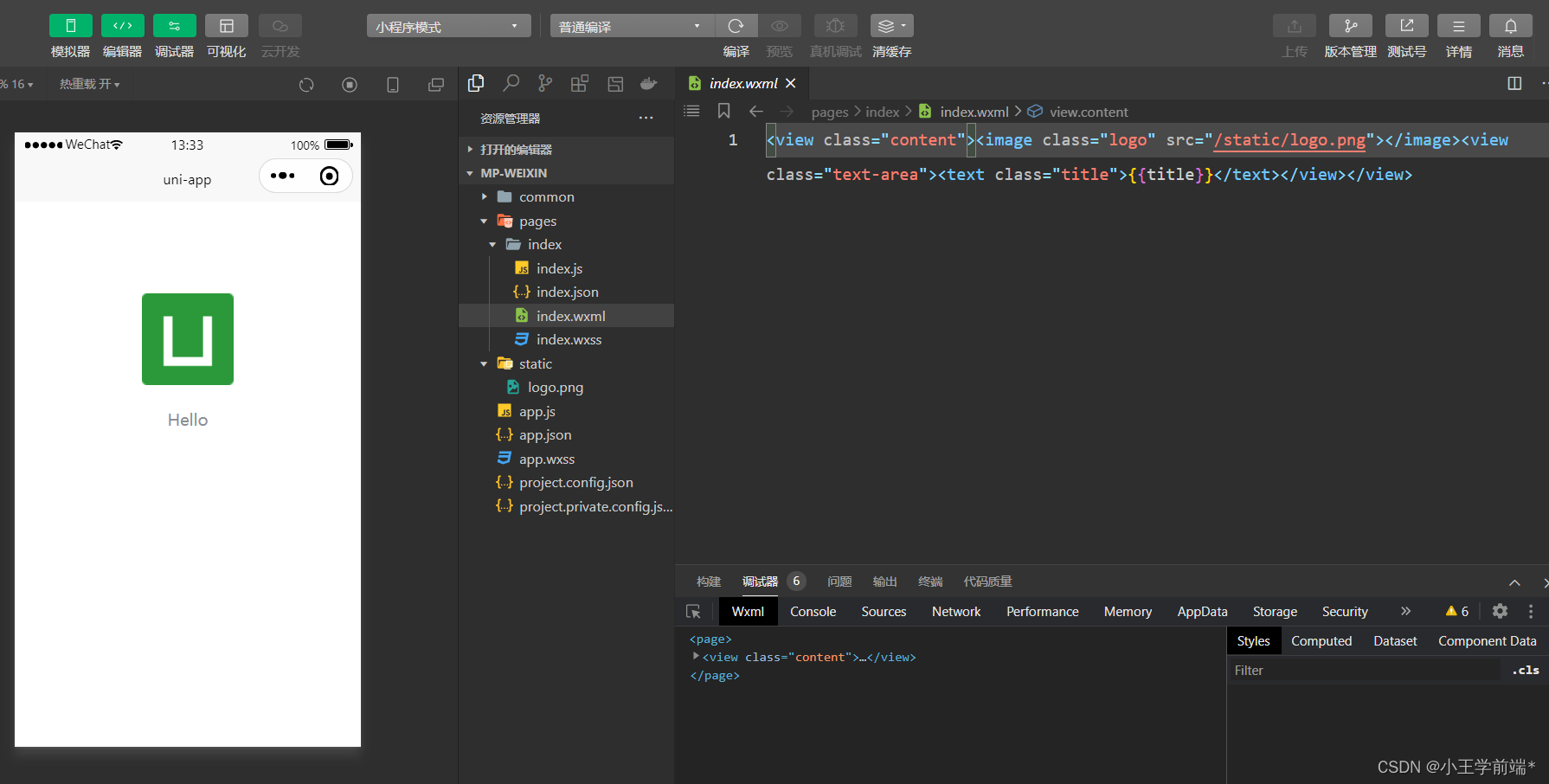
Task: Switch to the 代码质量 panel tab
Action: 987,582
